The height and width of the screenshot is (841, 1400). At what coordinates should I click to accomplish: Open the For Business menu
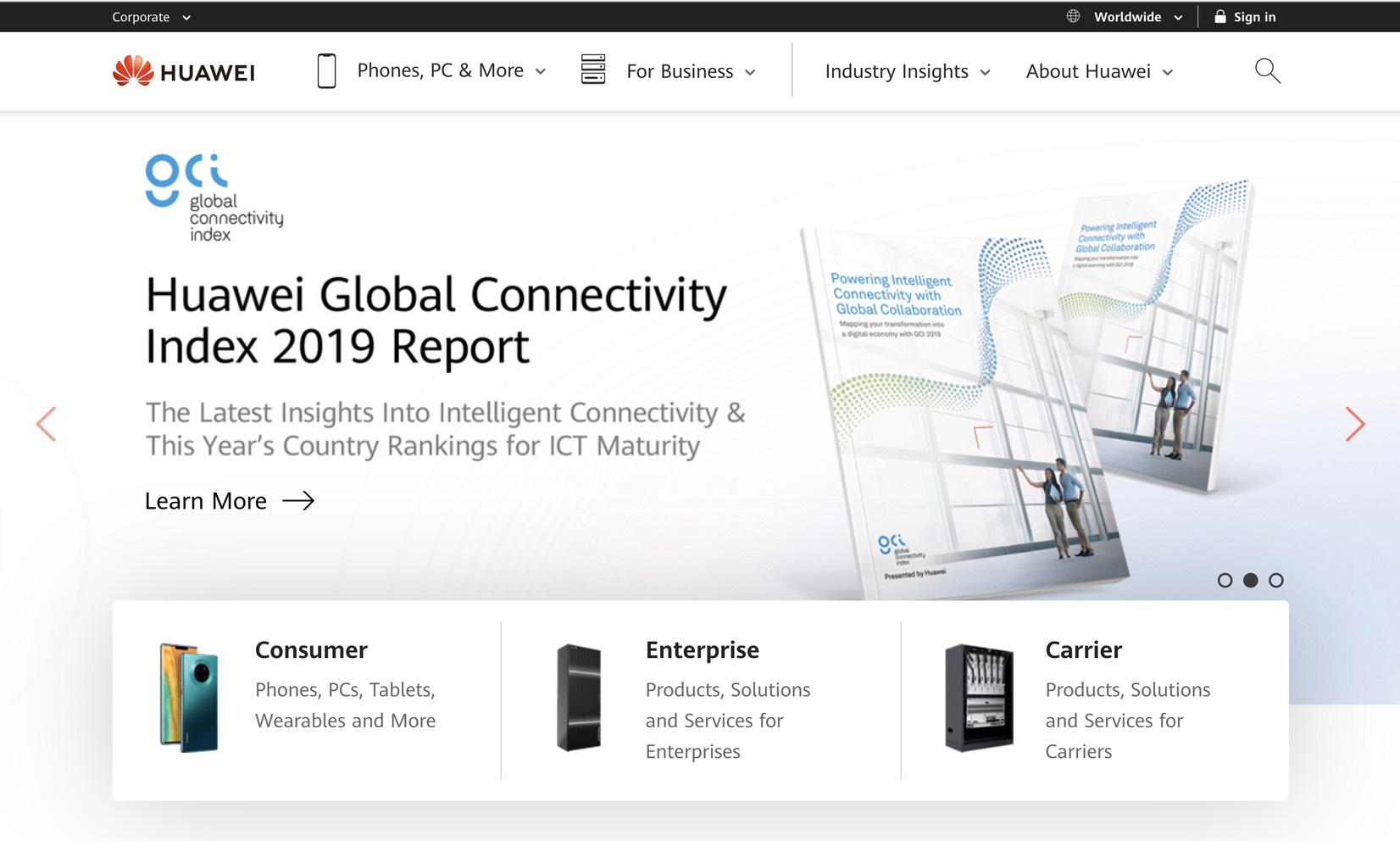coord(680,71)
